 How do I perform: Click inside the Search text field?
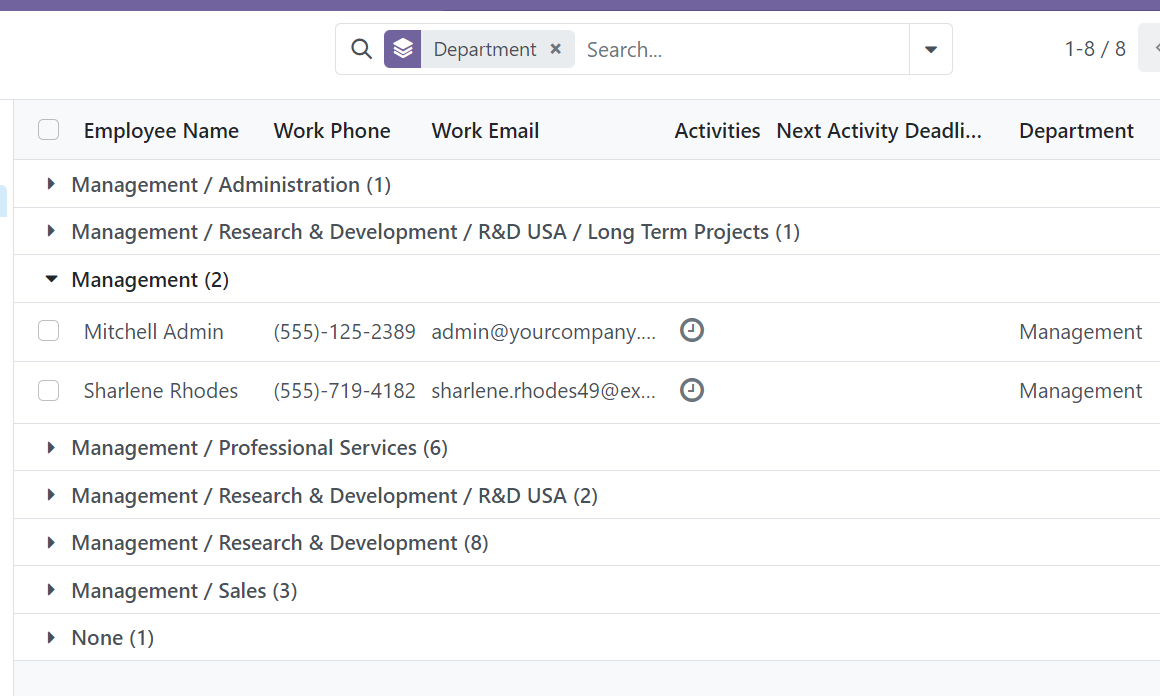(x=740, y=49)
